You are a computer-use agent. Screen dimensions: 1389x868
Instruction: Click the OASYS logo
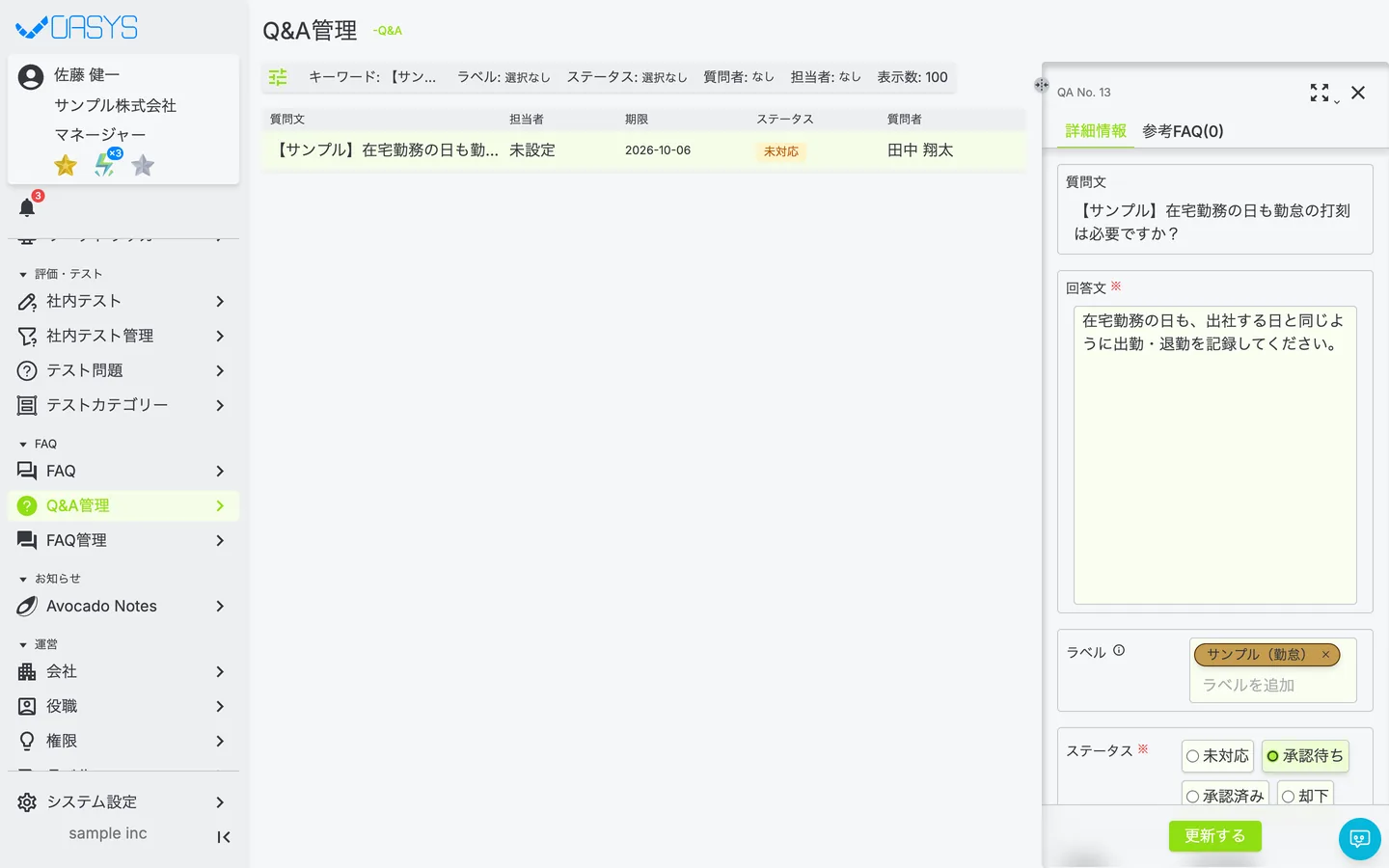[x=77, y=27]
